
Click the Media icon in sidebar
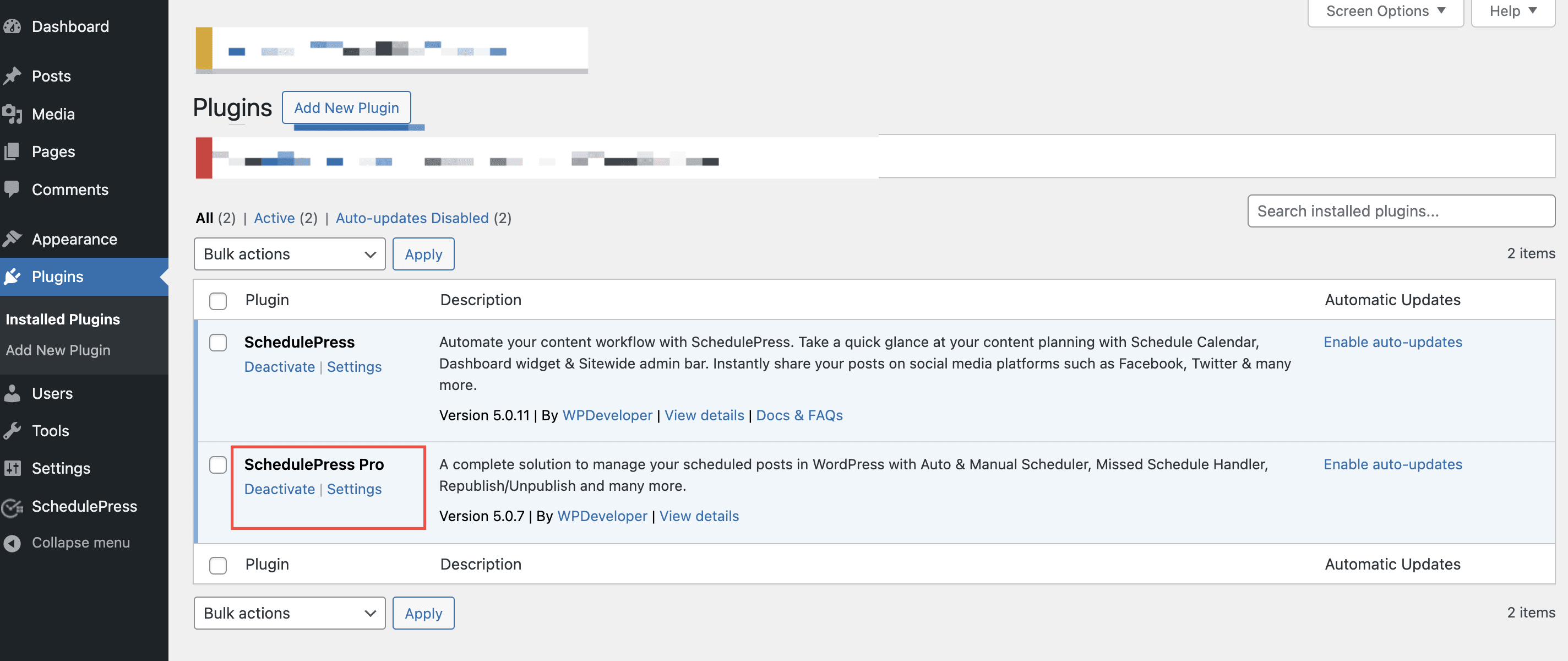click(x=12, y=114)
